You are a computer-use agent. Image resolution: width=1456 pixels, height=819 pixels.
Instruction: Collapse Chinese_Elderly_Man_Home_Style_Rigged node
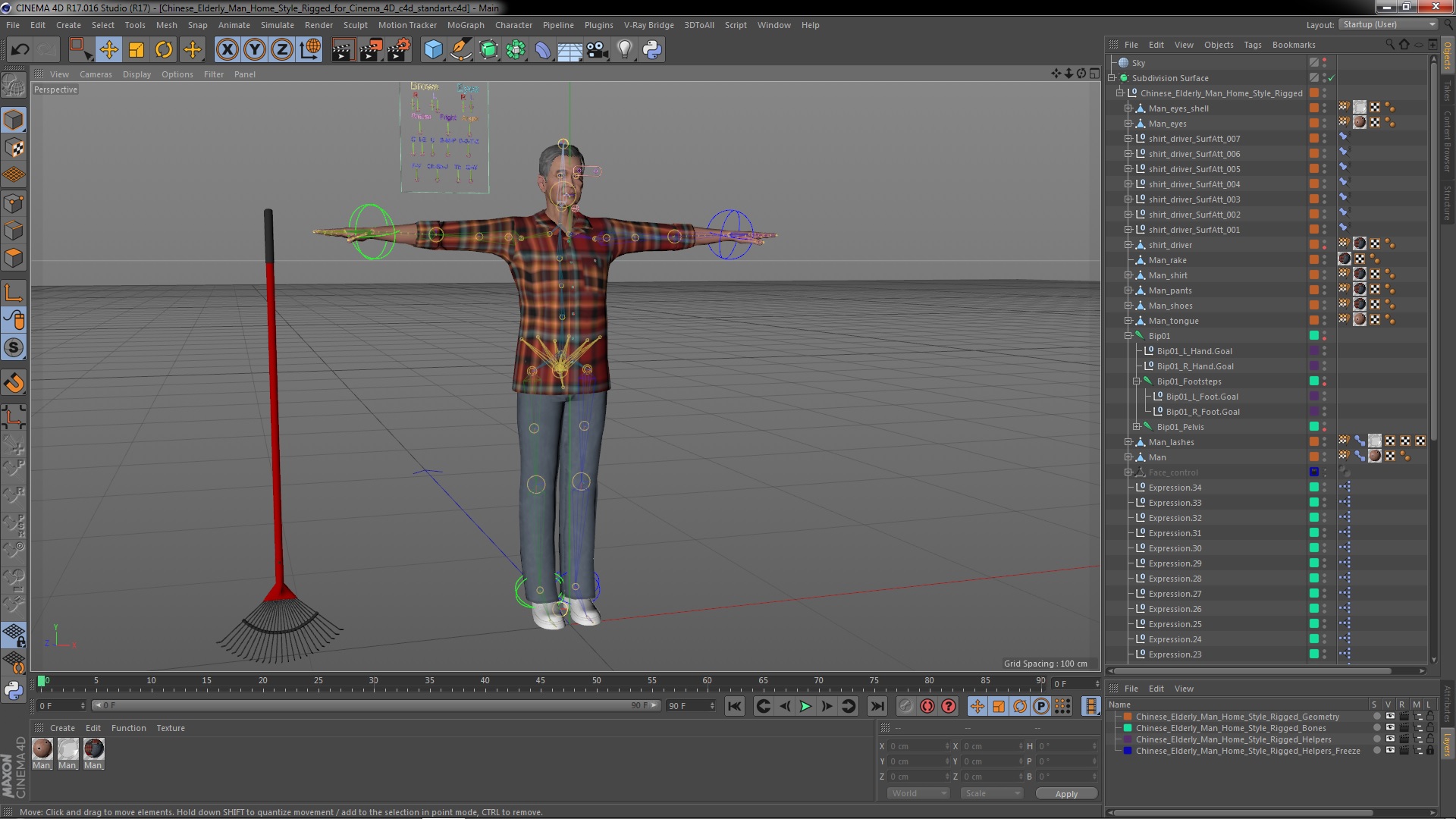pyautogui.click(x=1119, y=93)
